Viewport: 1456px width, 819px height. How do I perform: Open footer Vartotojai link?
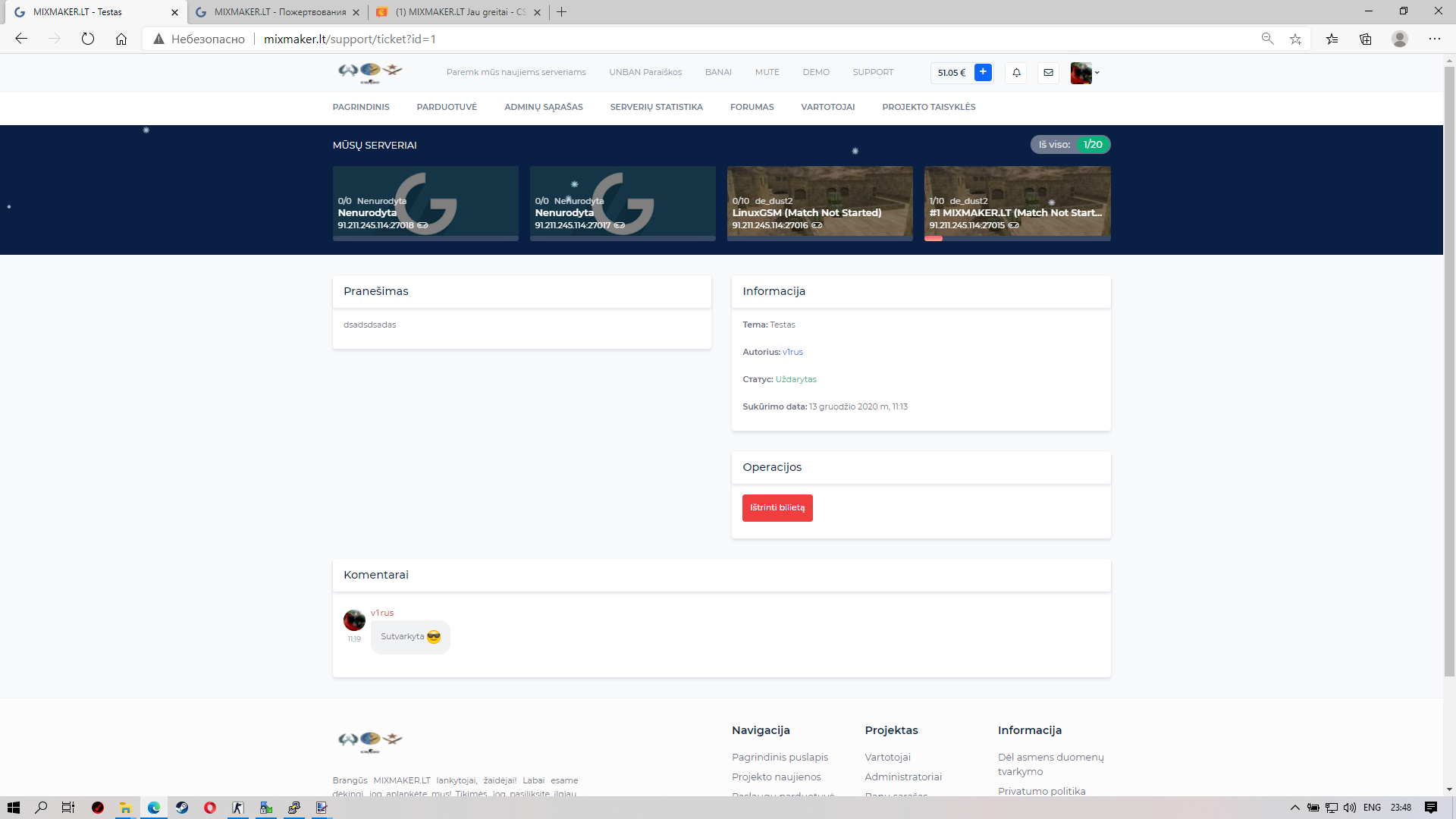pos(887,757)
